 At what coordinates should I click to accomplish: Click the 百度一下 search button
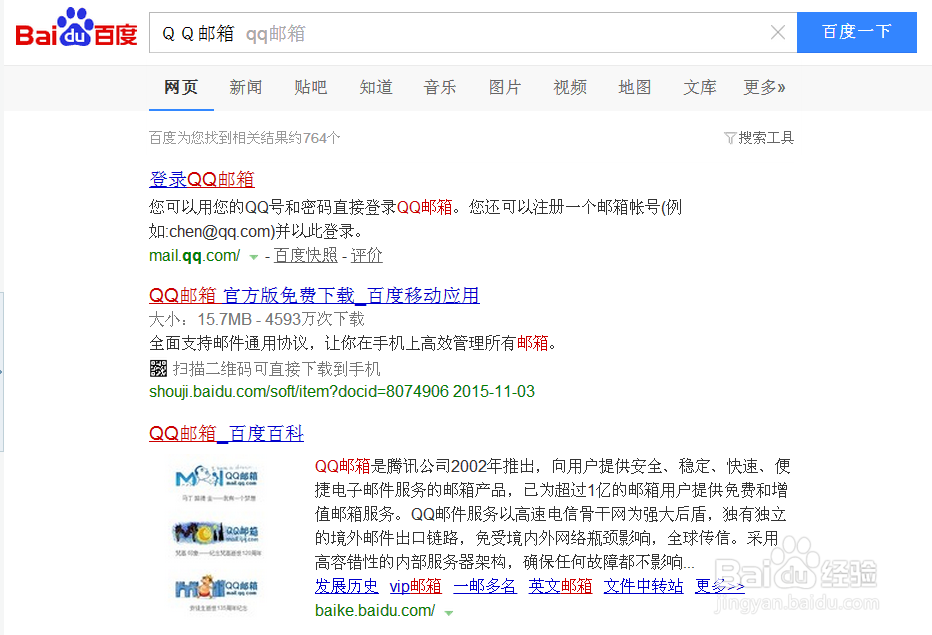tap(857, 32)
